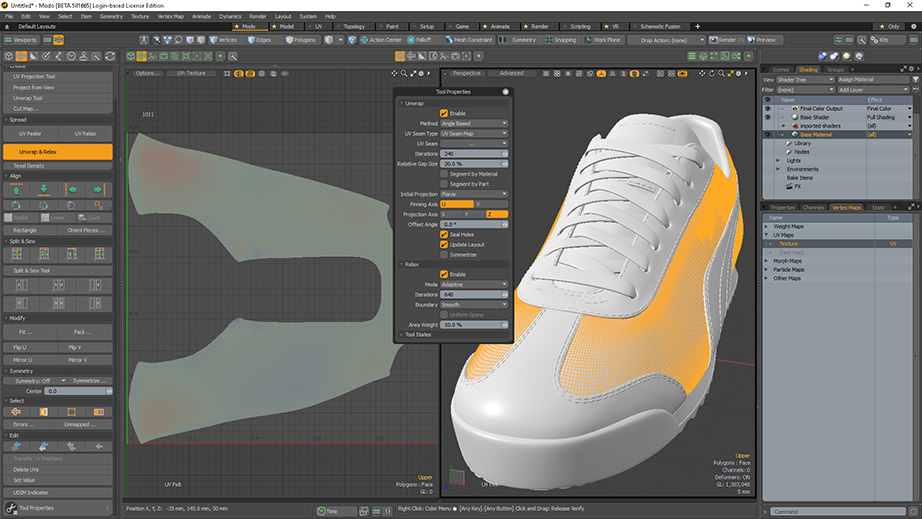
Task: Open the Vertex Map menu
Action: click(x=171, y=16)
